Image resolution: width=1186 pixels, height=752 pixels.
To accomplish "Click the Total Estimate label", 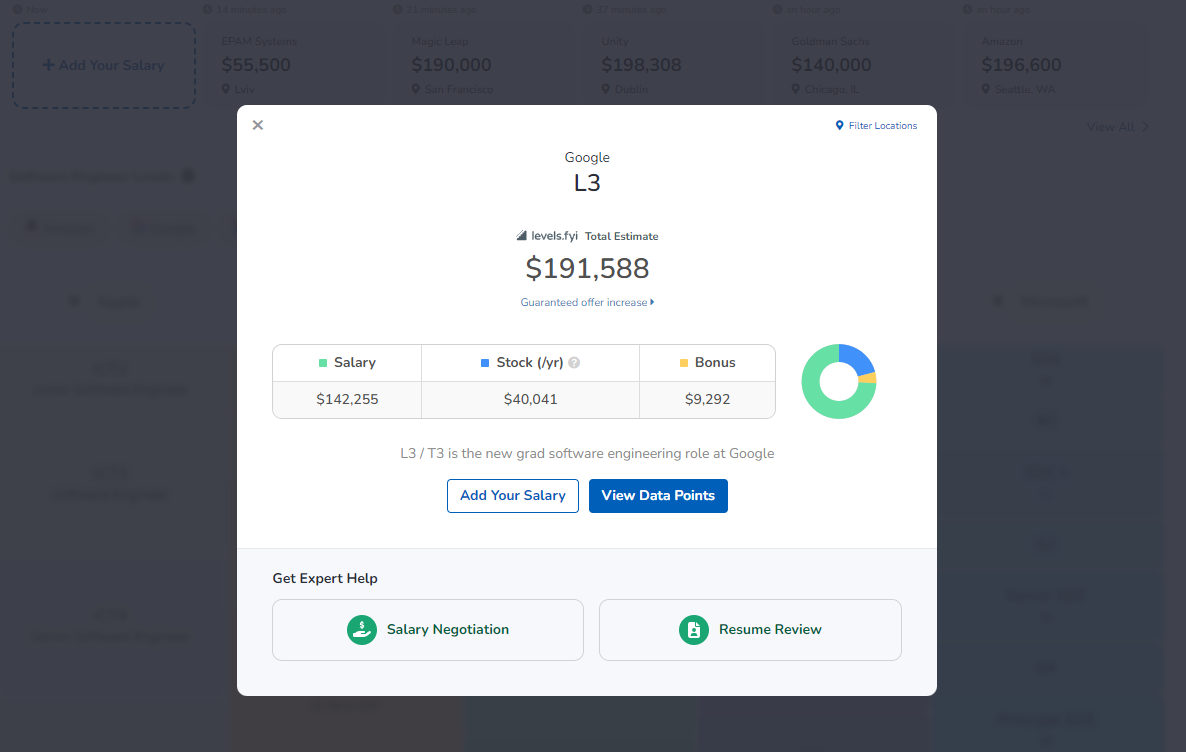I will [x=622, y=236].
